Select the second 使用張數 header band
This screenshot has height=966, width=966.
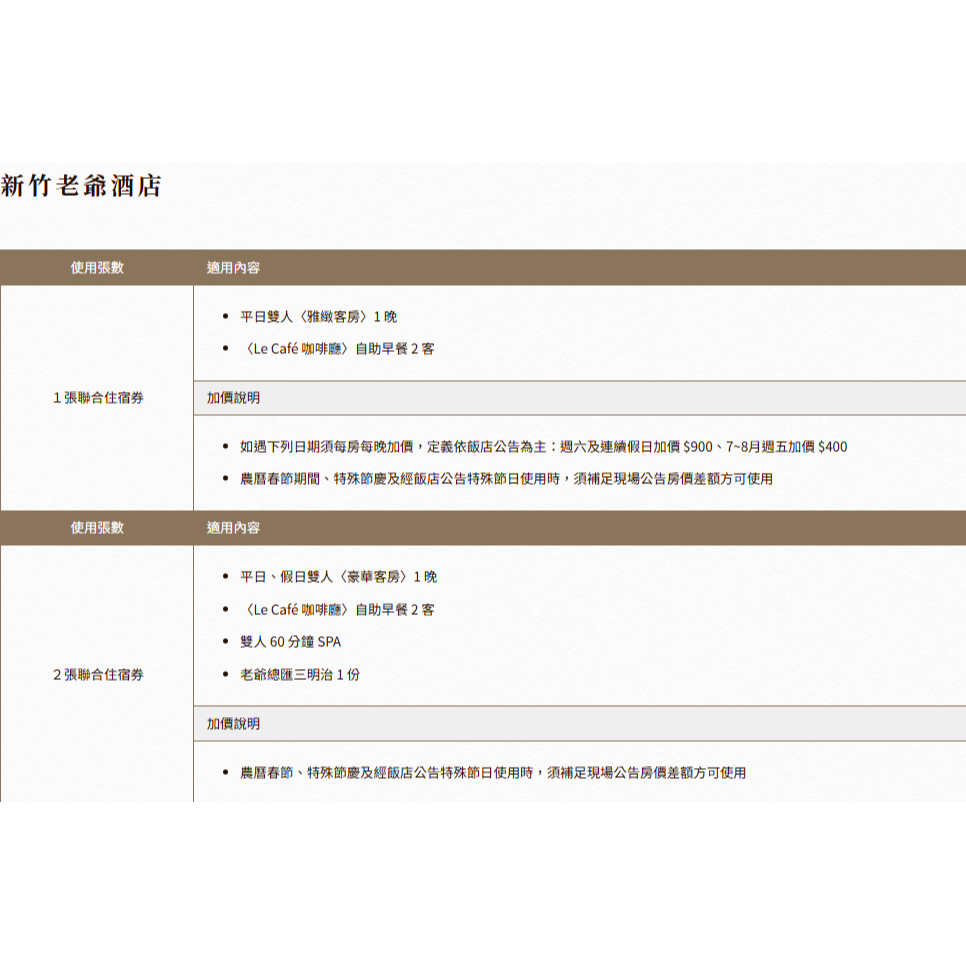pos(95,528)
